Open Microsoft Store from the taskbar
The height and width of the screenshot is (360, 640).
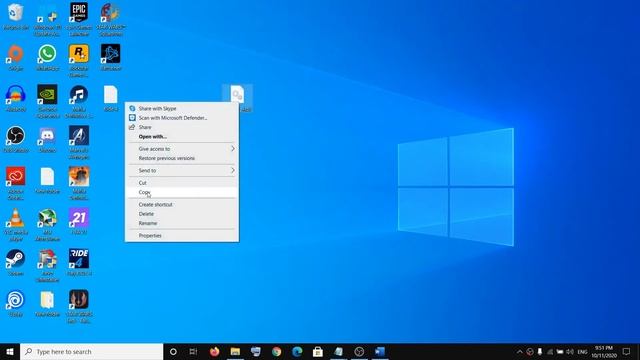coord(318,351)
